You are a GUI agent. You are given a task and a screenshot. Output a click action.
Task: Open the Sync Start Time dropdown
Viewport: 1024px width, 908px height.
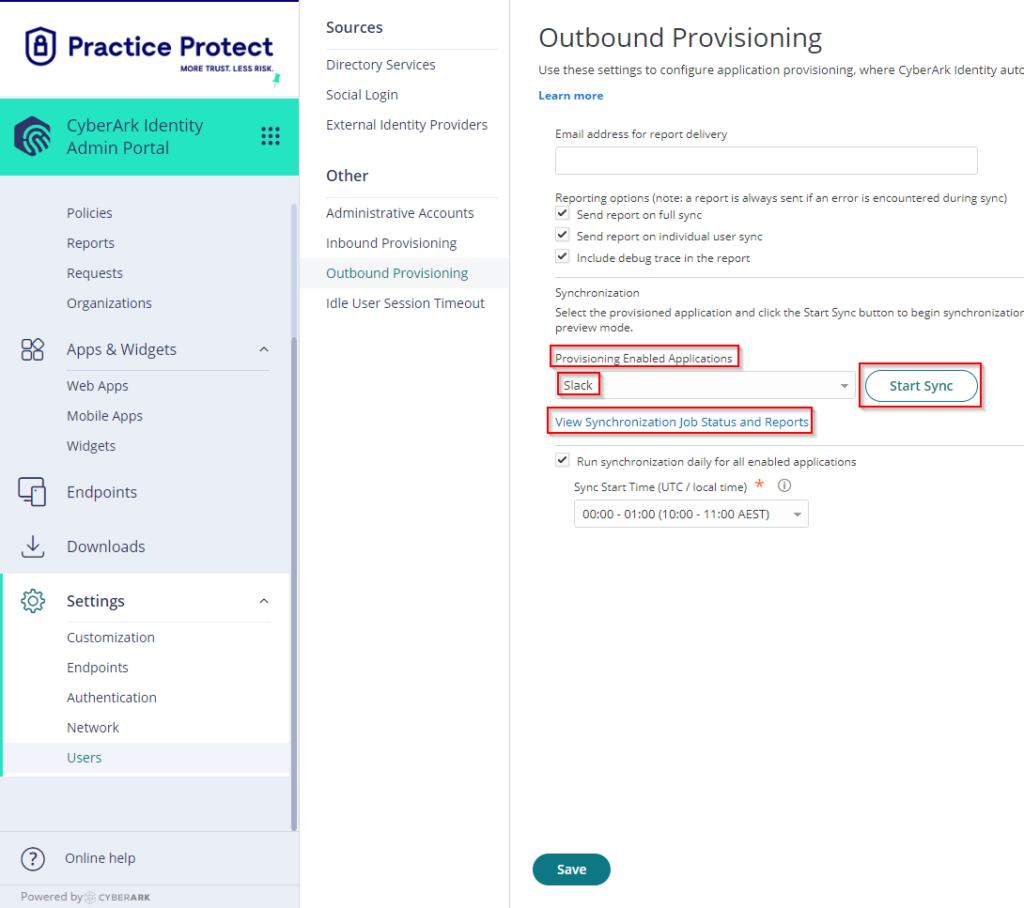[x=691, y=514]
